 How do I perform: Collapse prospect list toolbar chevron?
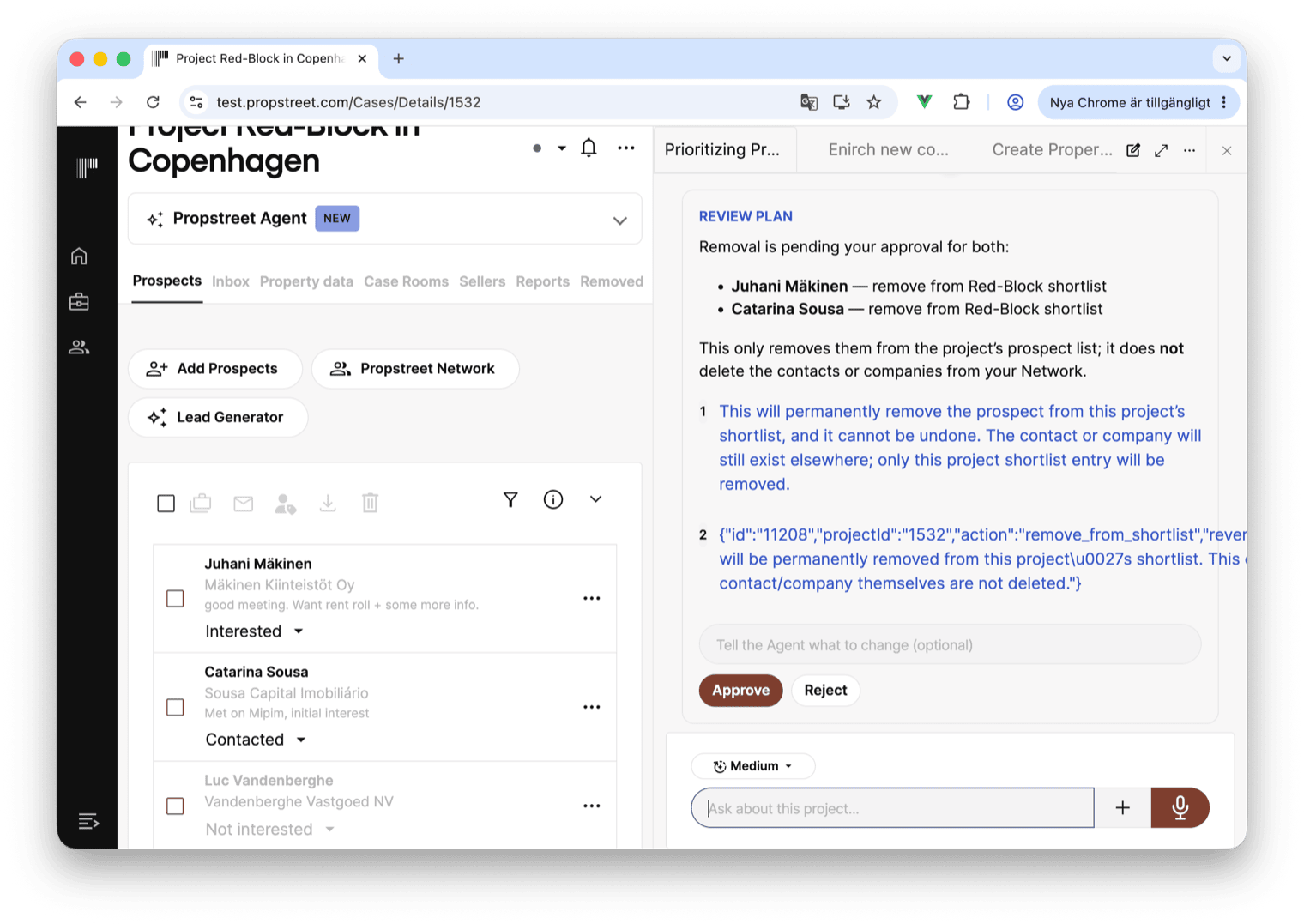click(595, 498)
